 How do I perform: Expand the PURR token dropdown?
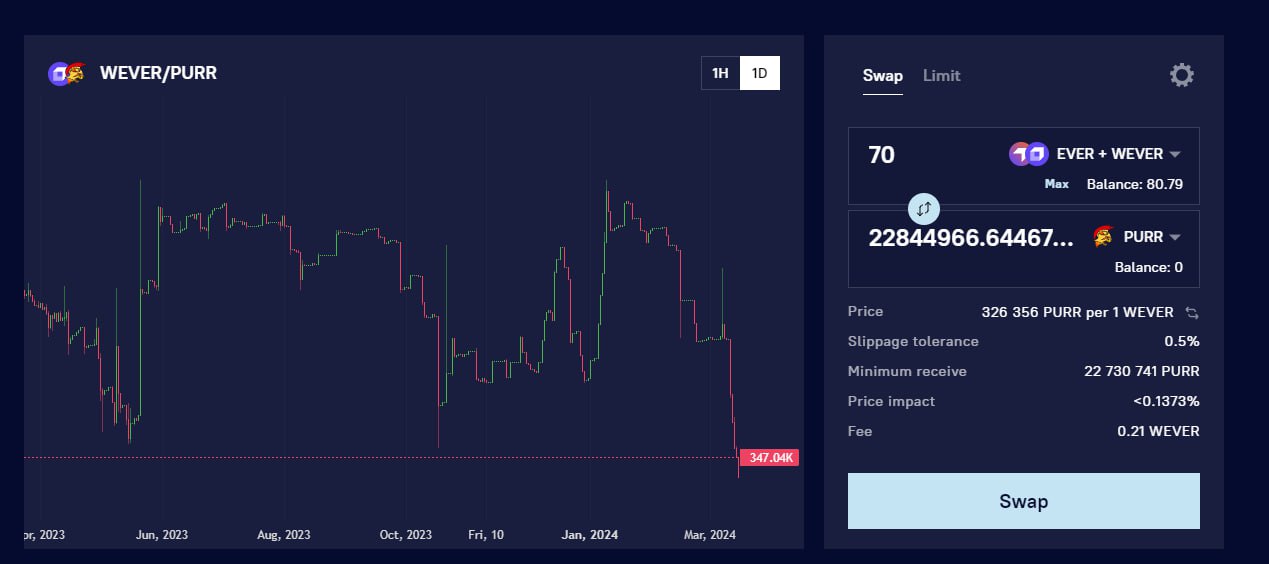coord(1175,237)
